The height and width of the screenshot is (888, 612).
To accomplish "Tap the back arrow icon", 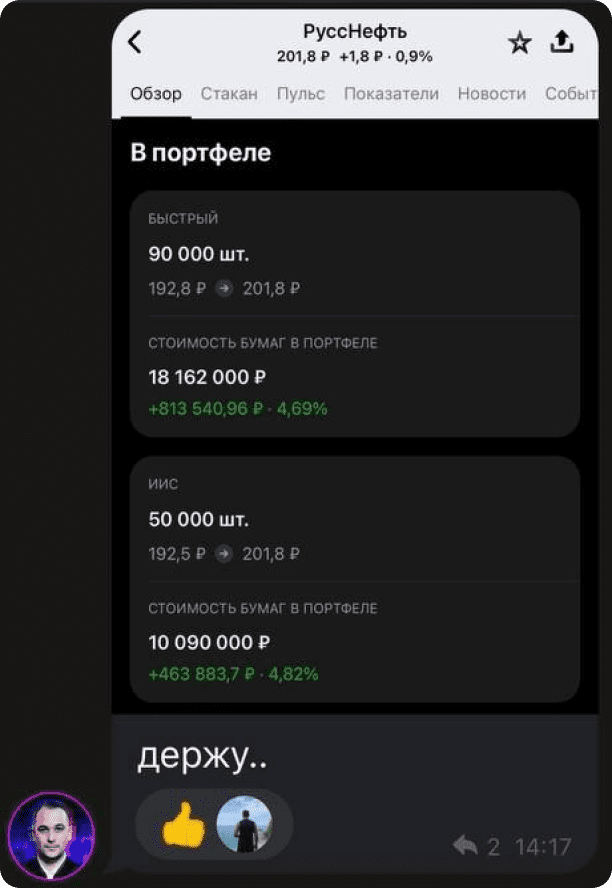I will (136, 42).
